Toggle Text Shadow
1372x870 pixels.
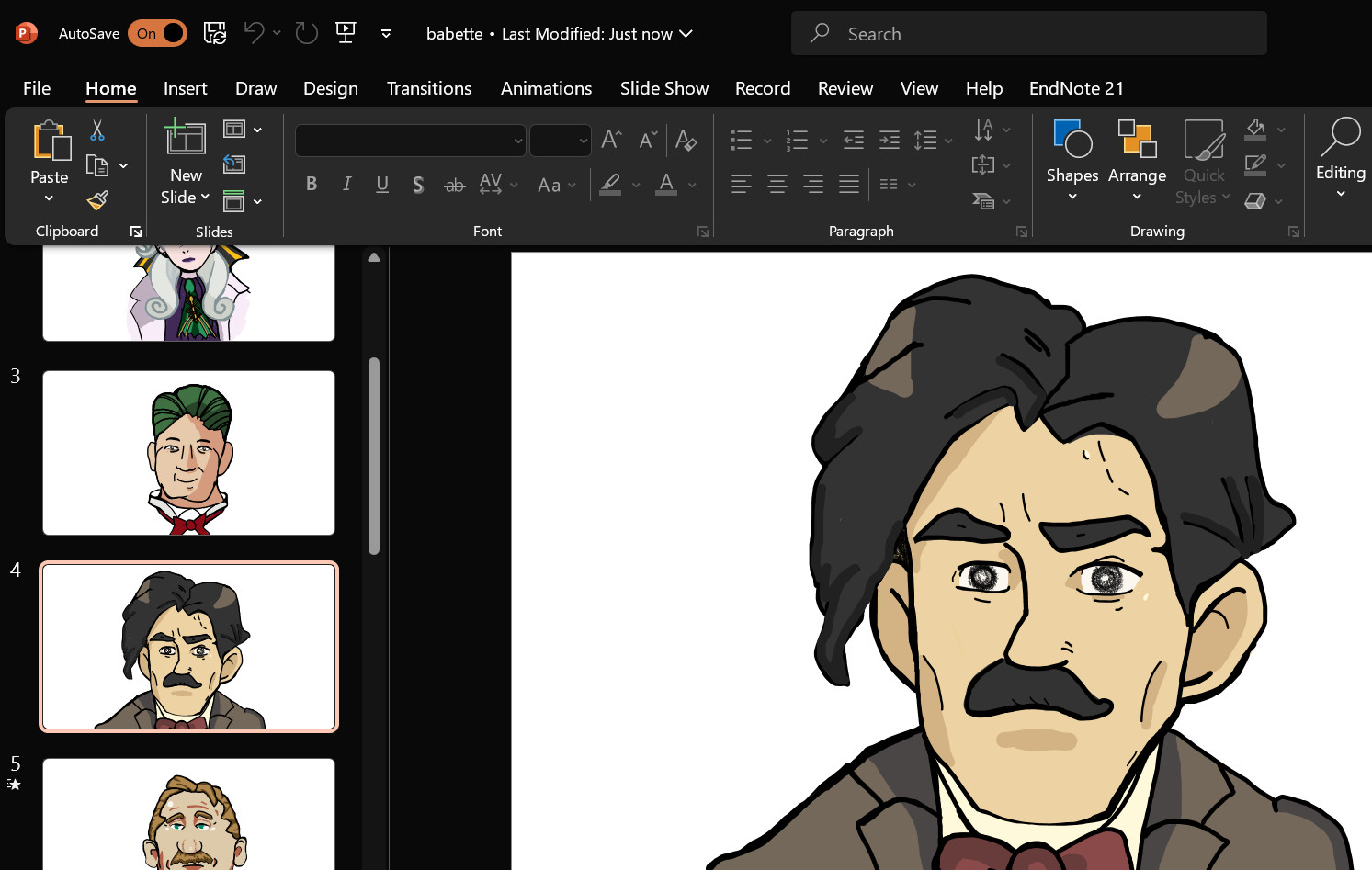418,185
